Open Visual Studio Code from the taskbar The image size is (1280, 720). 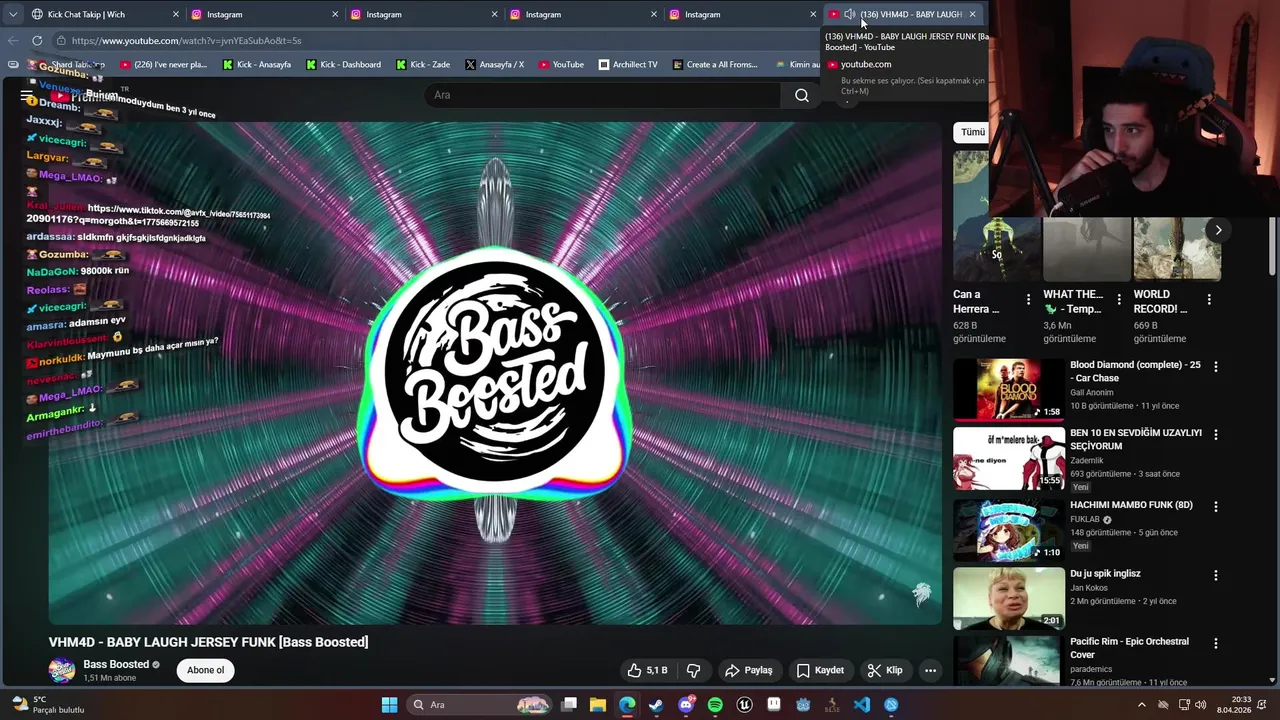tap(862, 705)
